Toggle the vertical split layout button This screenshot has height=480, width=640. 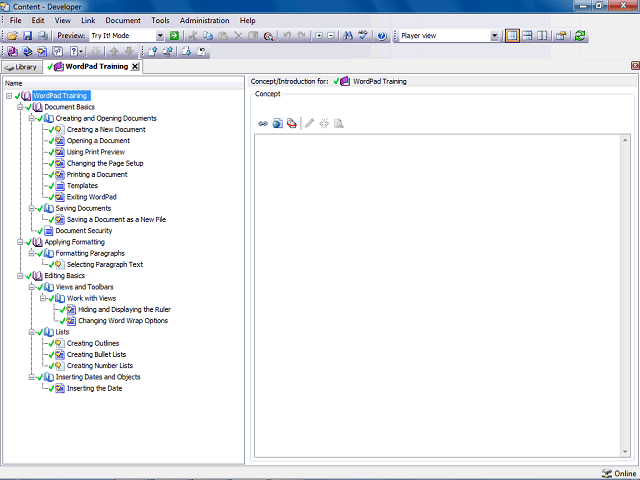[542, 36]
